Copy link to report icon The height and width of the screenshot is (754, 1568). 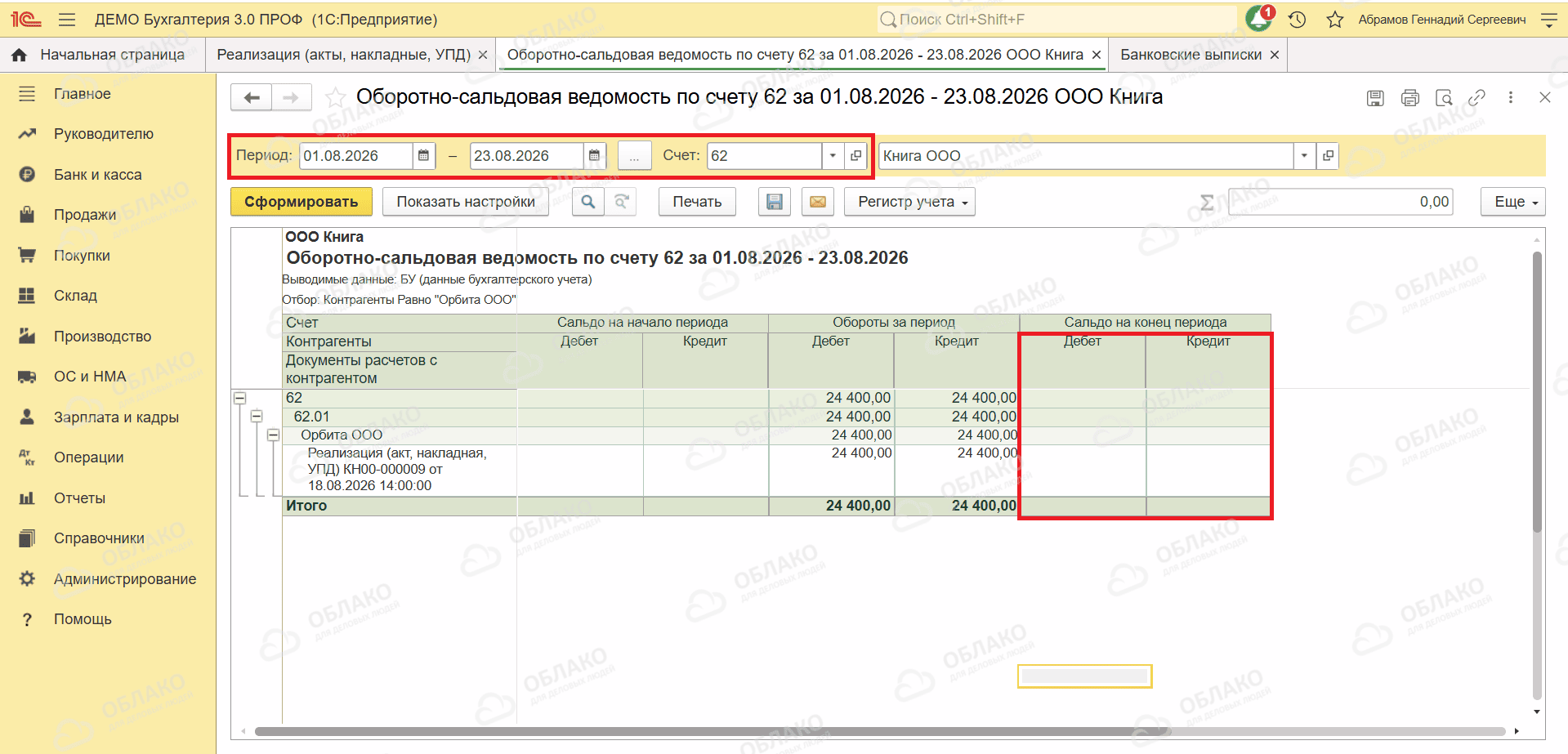pos(1476,98)
